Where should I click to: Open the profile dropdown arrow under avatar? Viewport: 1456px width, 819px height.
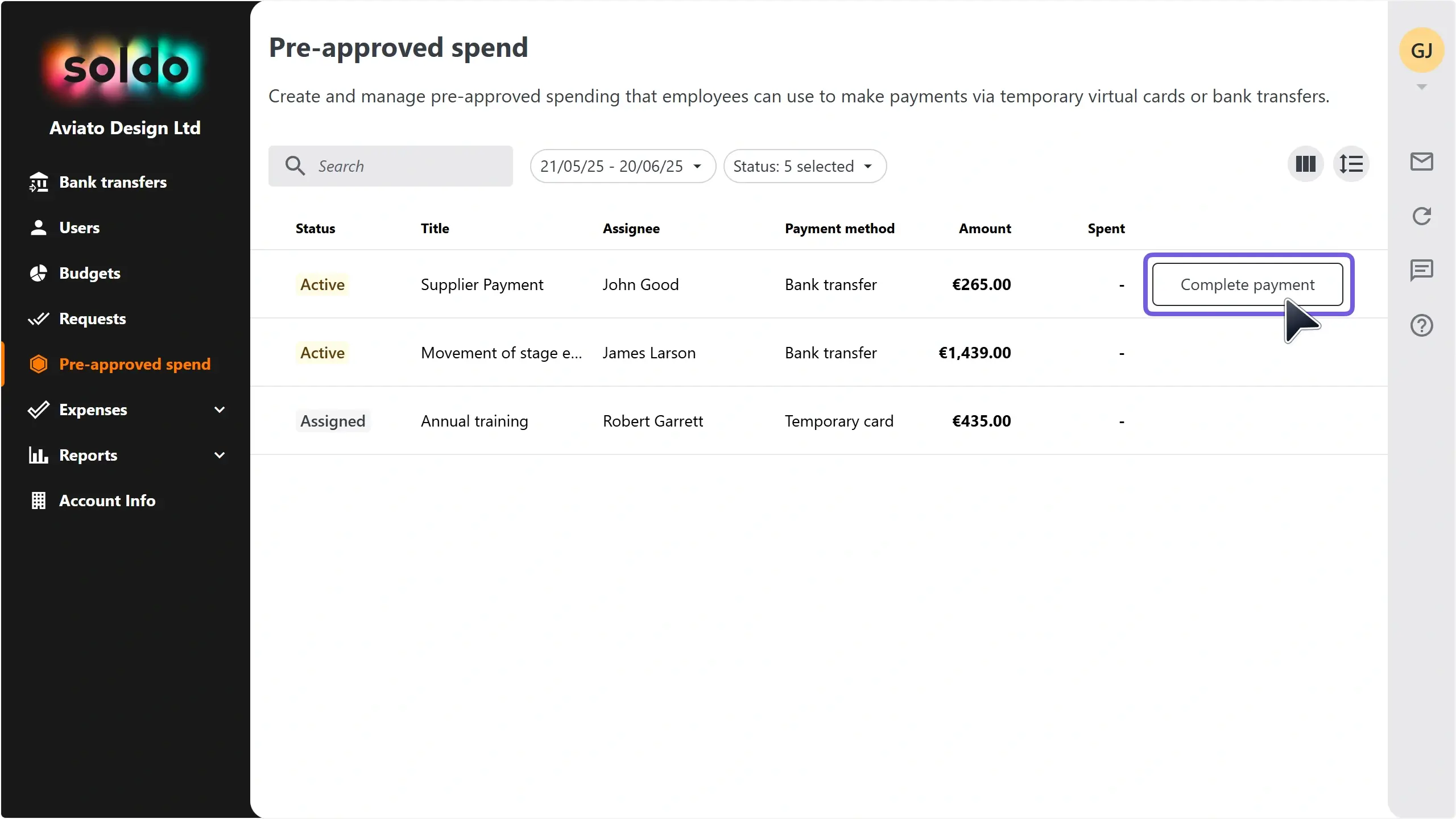point(1421,87)
